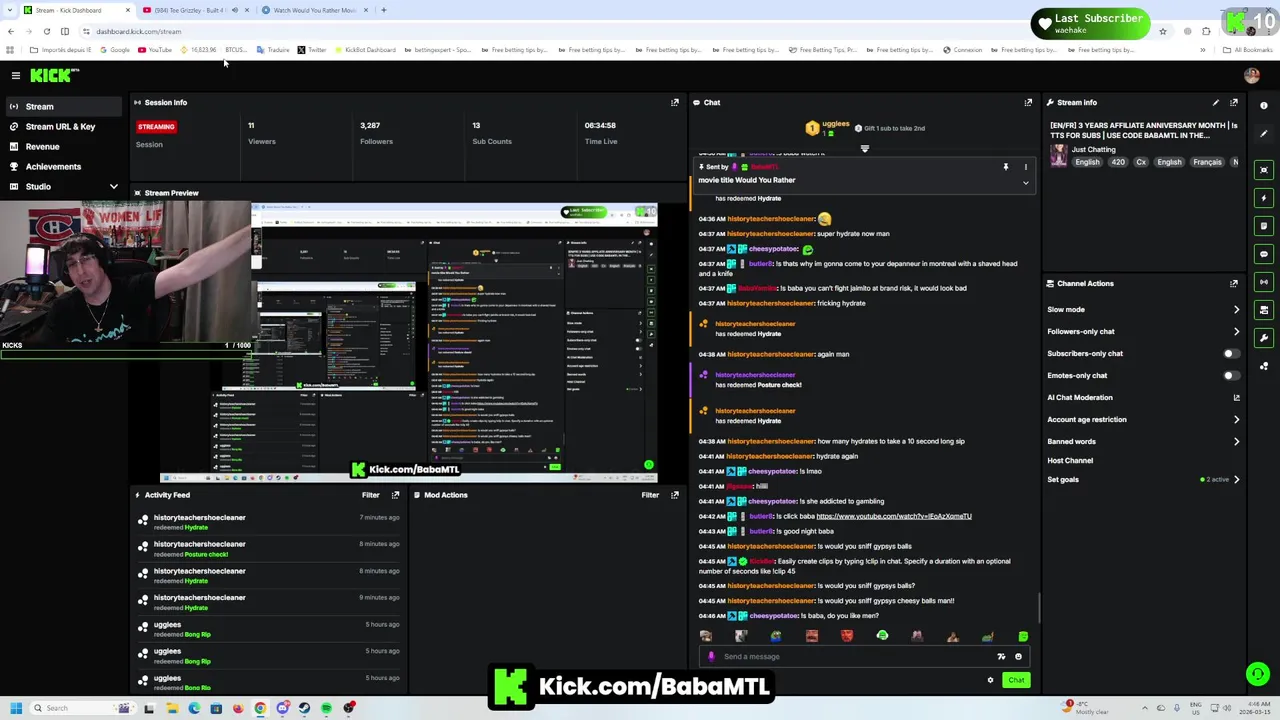Open the emoji picker in chat input
This screenshot has width=1280, height=720.
(1018, 657)
